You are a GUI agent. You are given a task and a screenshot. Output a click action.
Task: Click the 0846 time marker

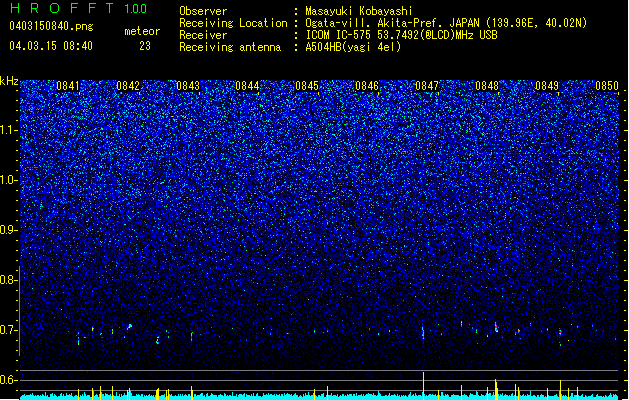click(x=367, y=86)
